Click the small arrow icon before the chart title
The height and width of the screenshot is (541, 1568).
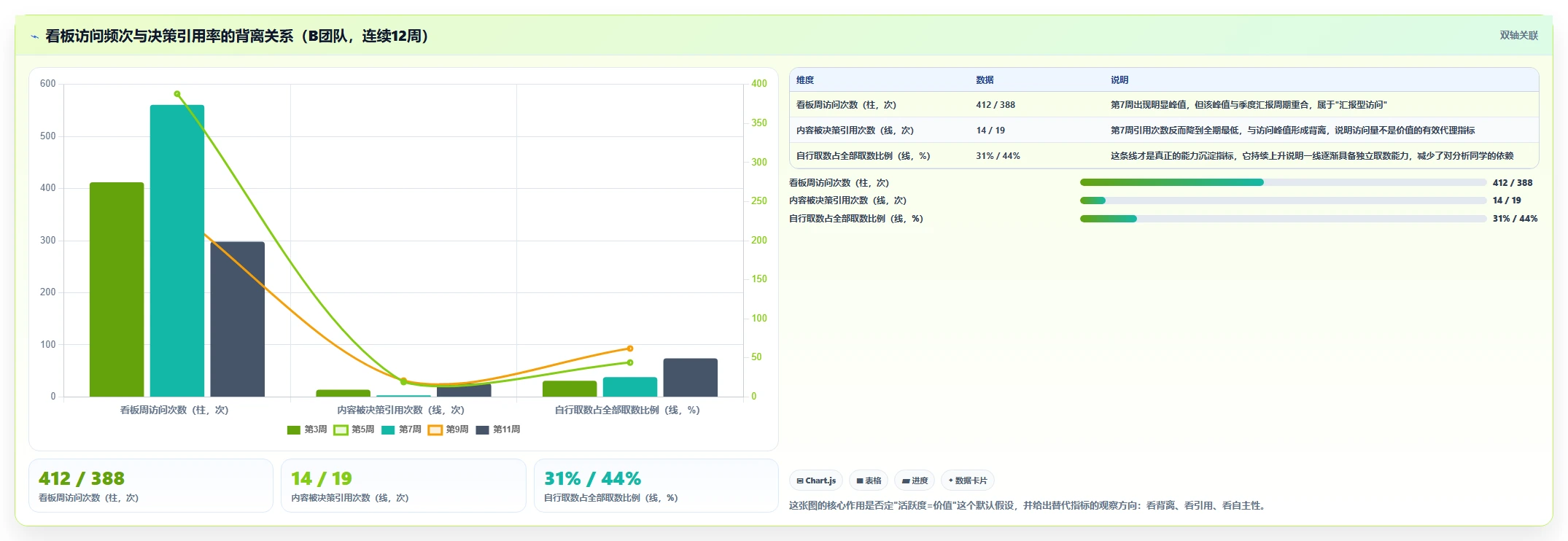(34, 36)
